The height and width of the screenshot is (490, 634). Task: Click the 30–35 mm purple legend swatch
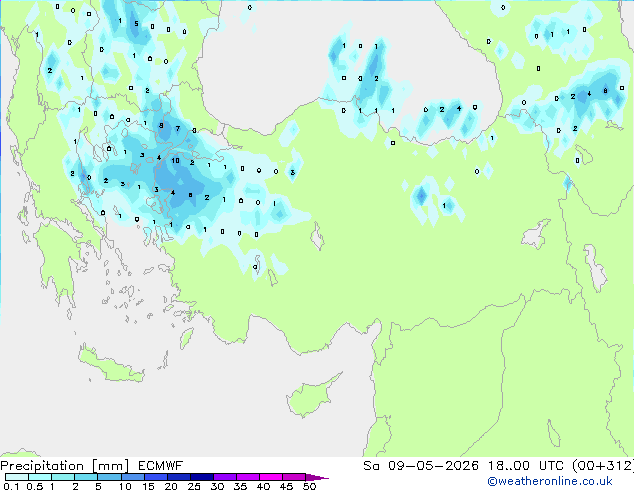click(224, 477)
